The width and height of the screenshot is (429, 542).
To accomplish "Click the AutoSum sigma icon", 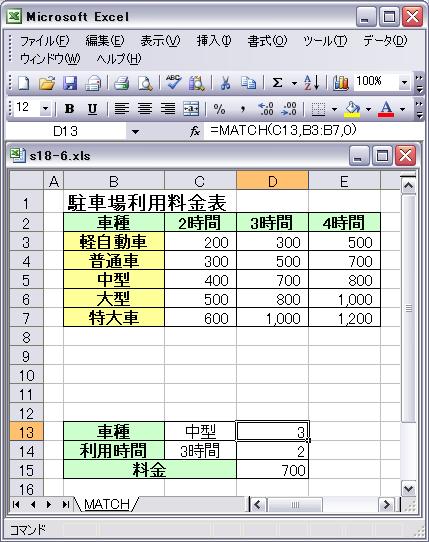I will pos(277,83).
